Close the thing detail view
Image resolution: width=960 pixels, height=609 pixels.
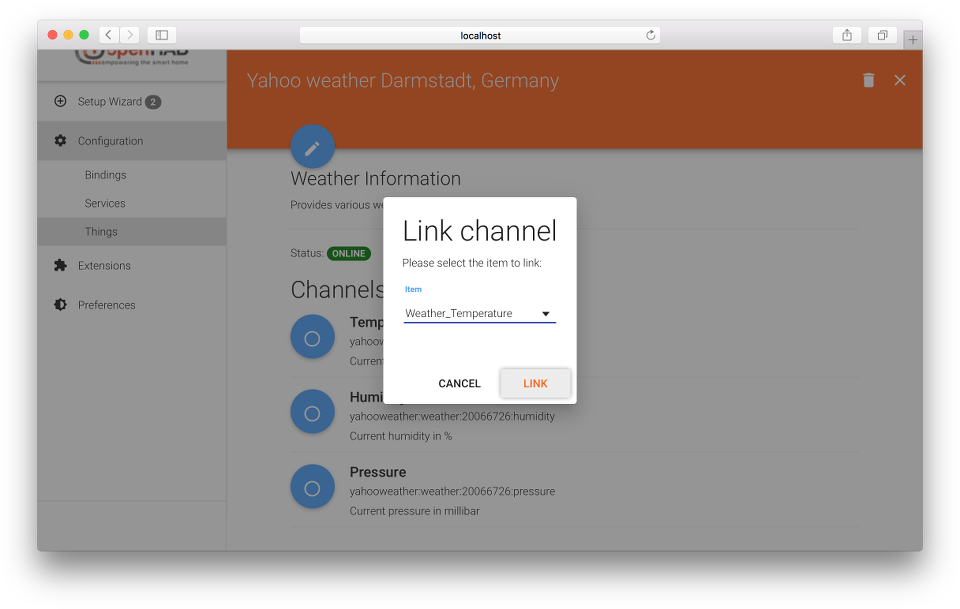tap(899, 80)
